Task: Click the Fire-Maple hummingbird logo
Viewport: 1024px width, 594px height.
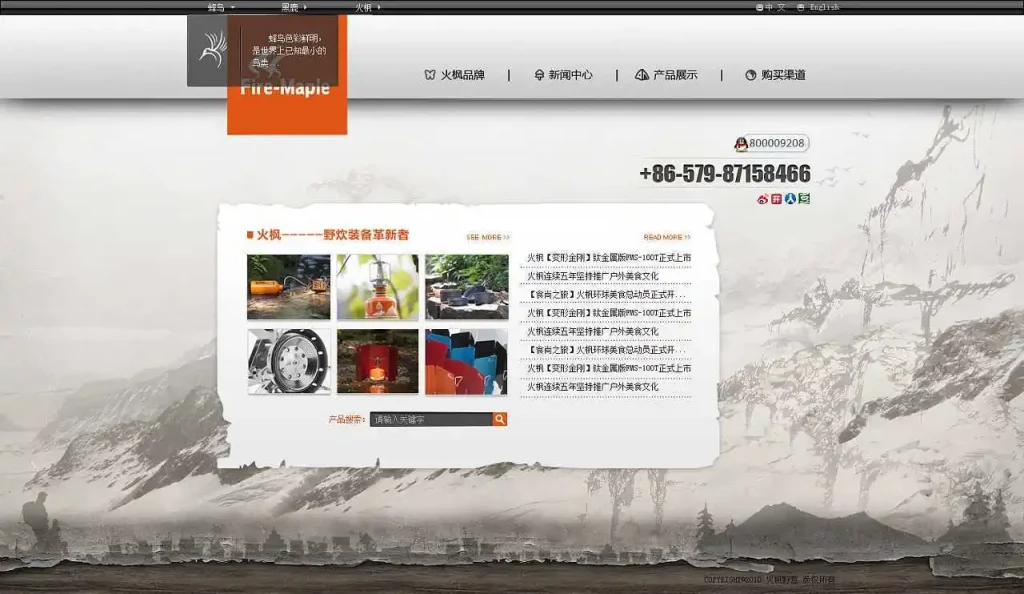Action: click(213, 50)
